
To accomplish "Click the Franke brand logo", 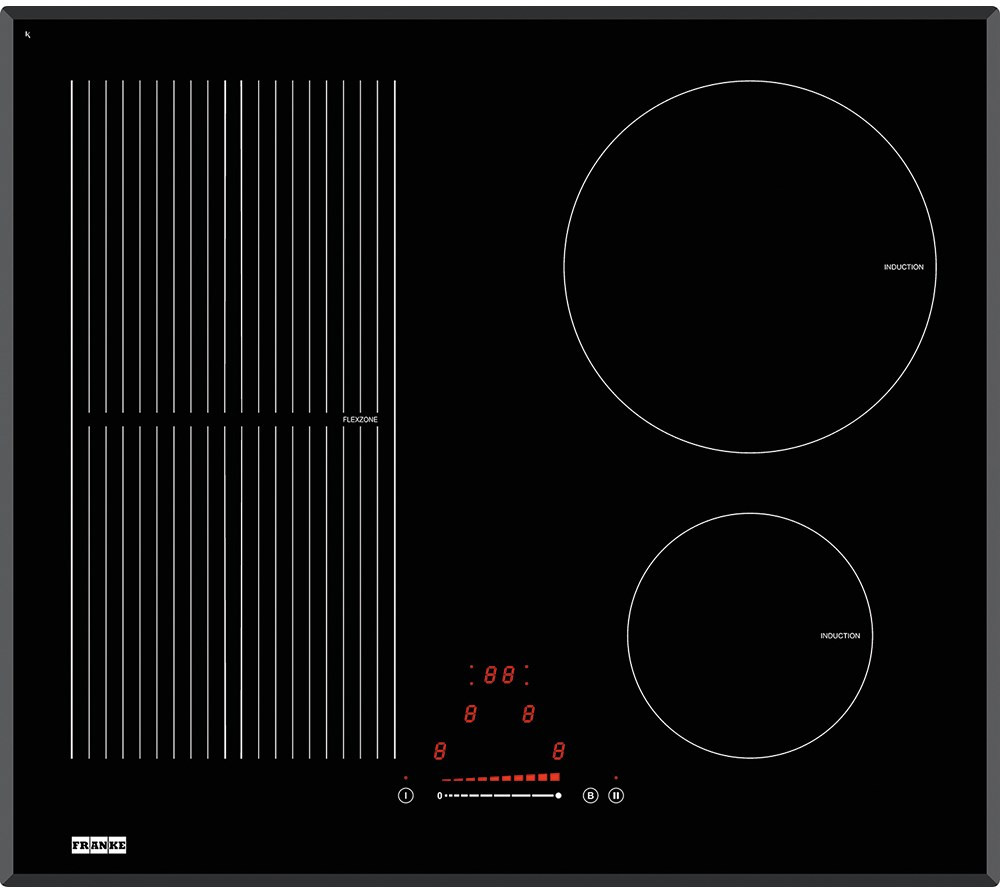I will (99, 845).
